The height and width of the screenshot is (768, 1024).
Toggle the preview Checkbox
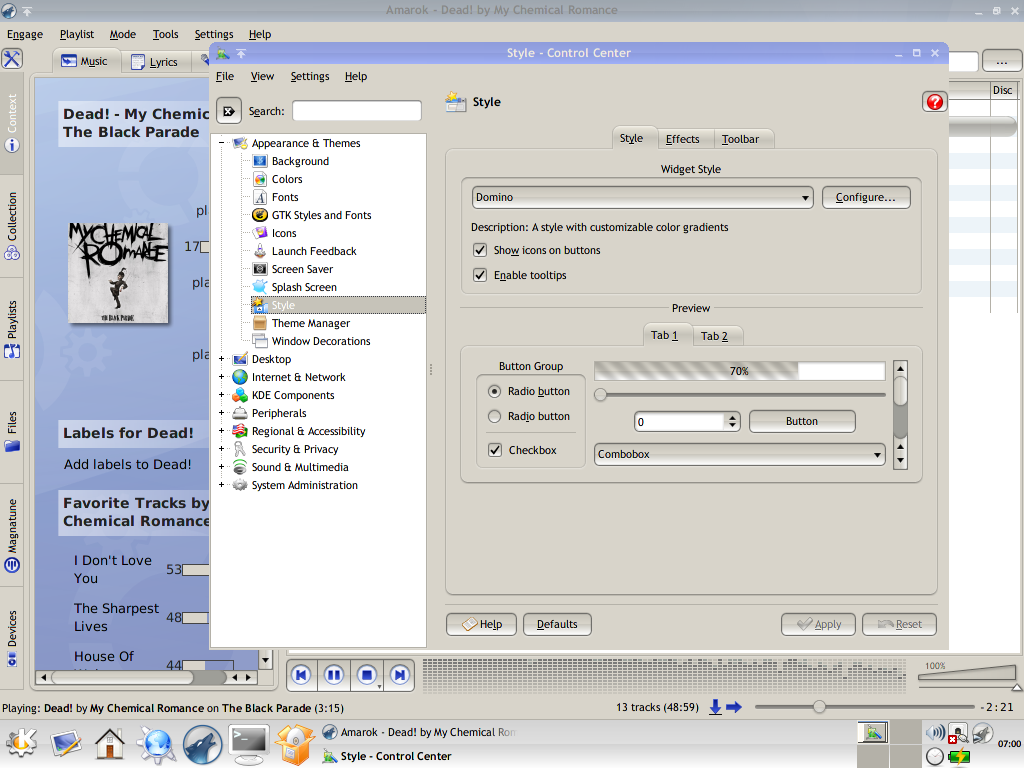tap(495, 450)
